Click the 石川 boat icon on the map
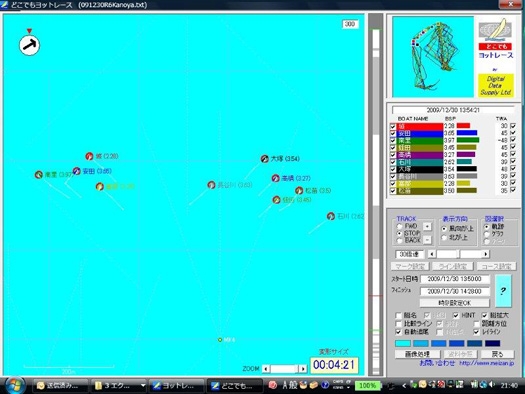This screenshot has height=394, width=525. 331,216
